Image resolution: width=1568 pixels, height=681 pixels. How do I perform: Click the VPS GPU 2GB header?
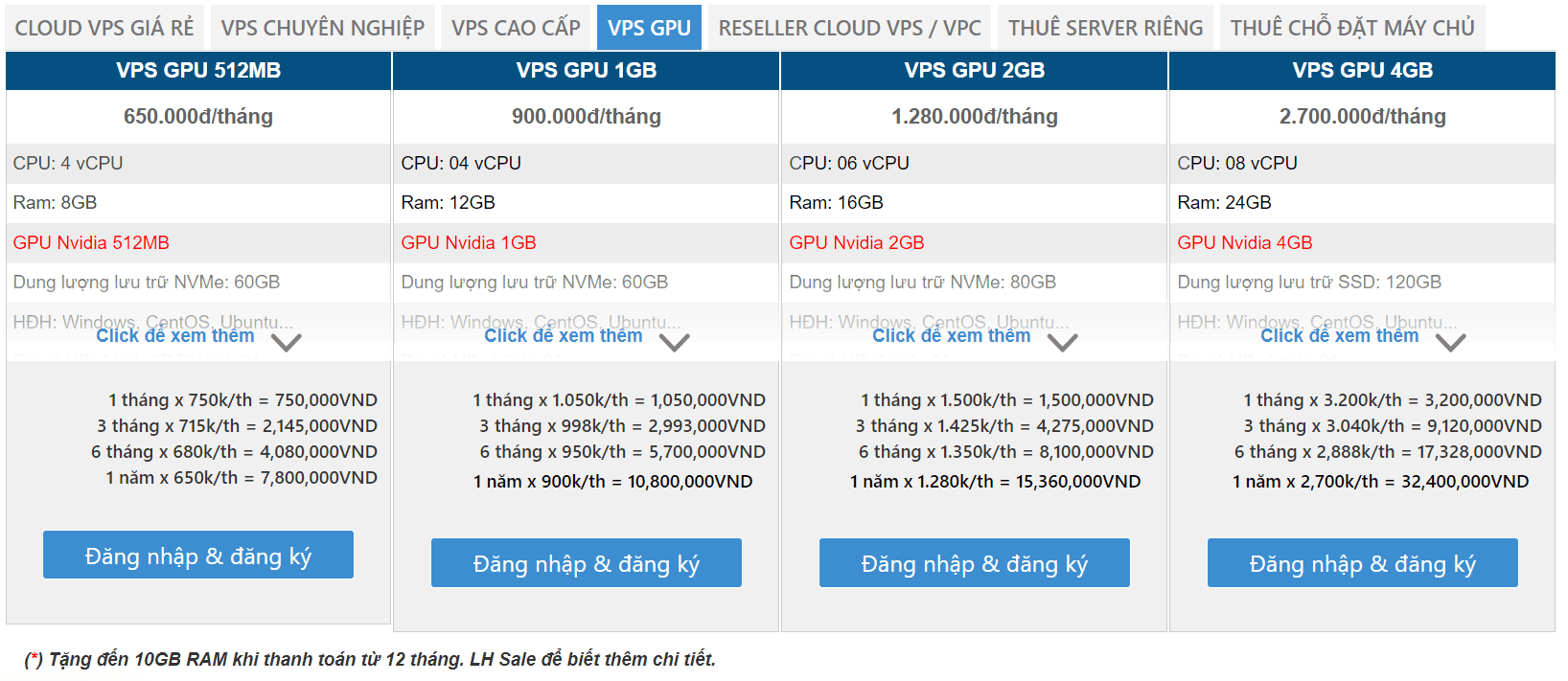pos(975,71)
